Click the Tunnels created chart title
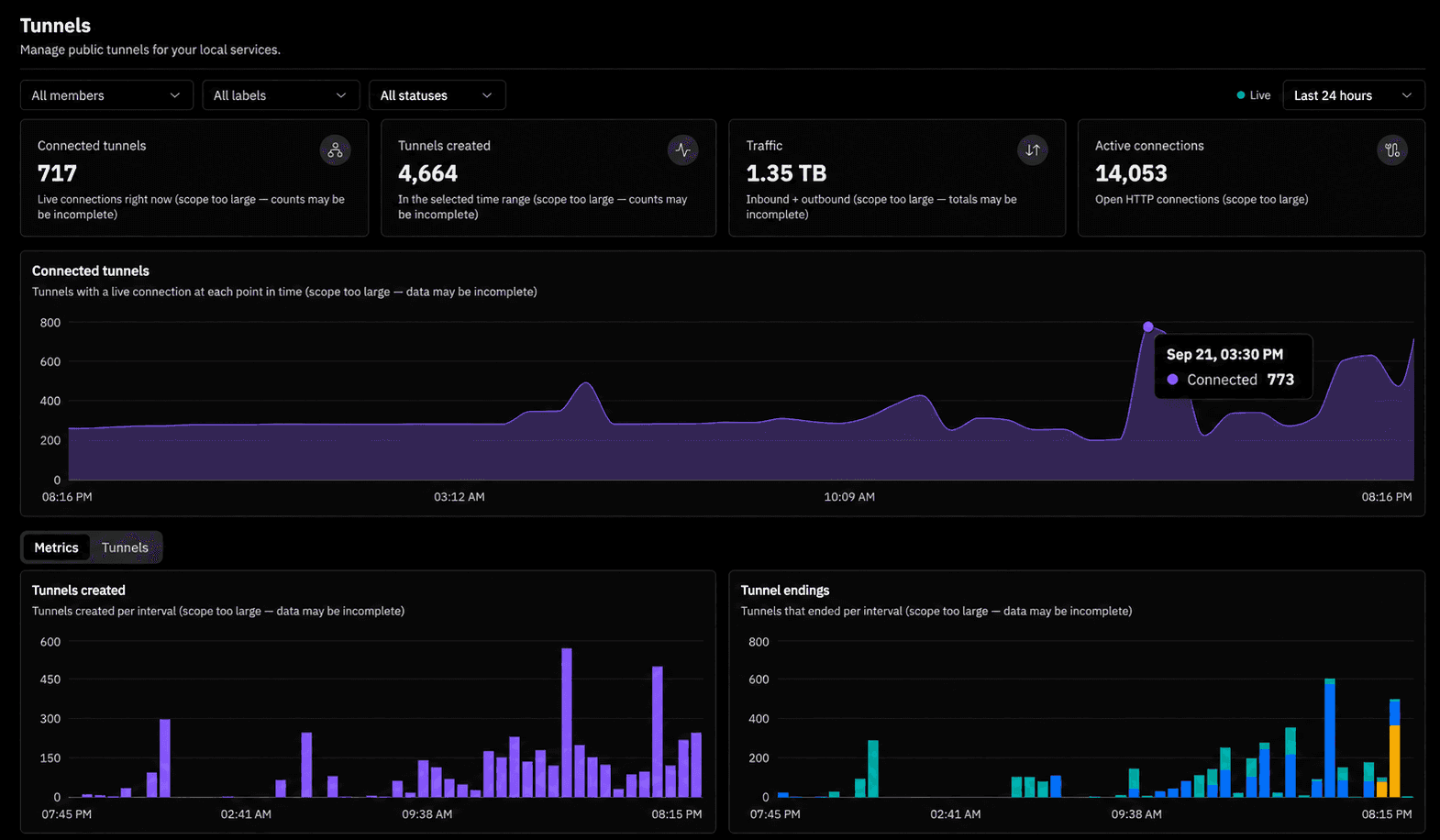The height and width of the screenshot is (840, 1440). tap(79, 591)
